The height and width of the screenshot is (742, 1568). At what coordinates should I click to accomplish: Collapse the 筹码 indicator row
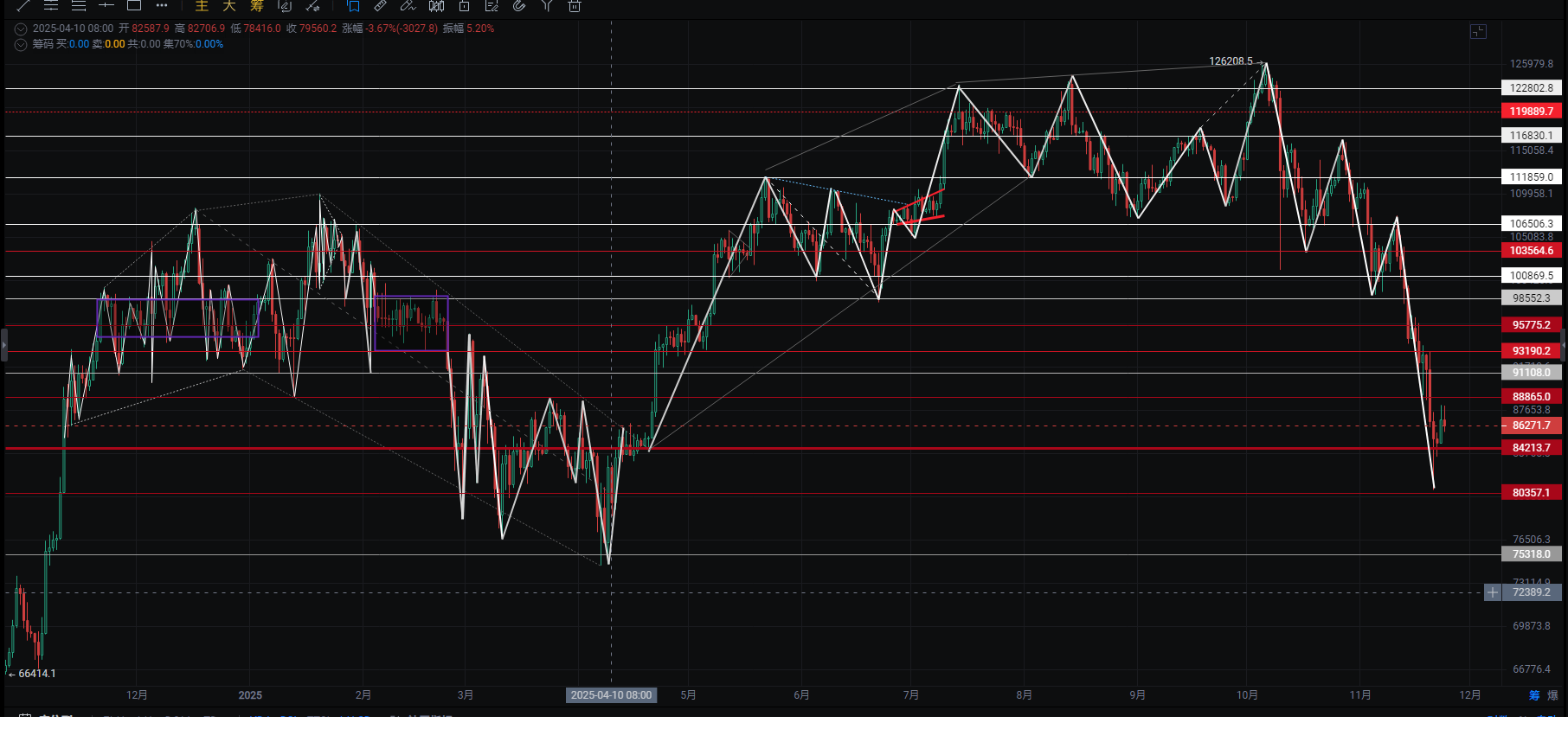tap(21, 44)
